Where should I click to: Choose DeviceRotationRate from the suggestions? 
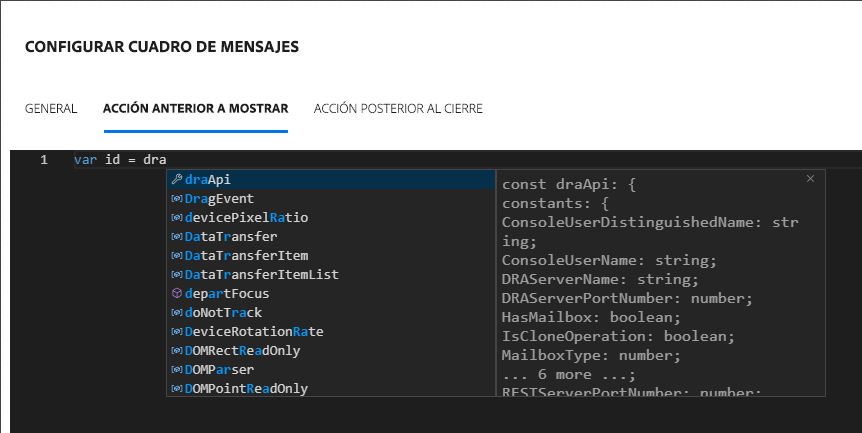coord(254,332)
